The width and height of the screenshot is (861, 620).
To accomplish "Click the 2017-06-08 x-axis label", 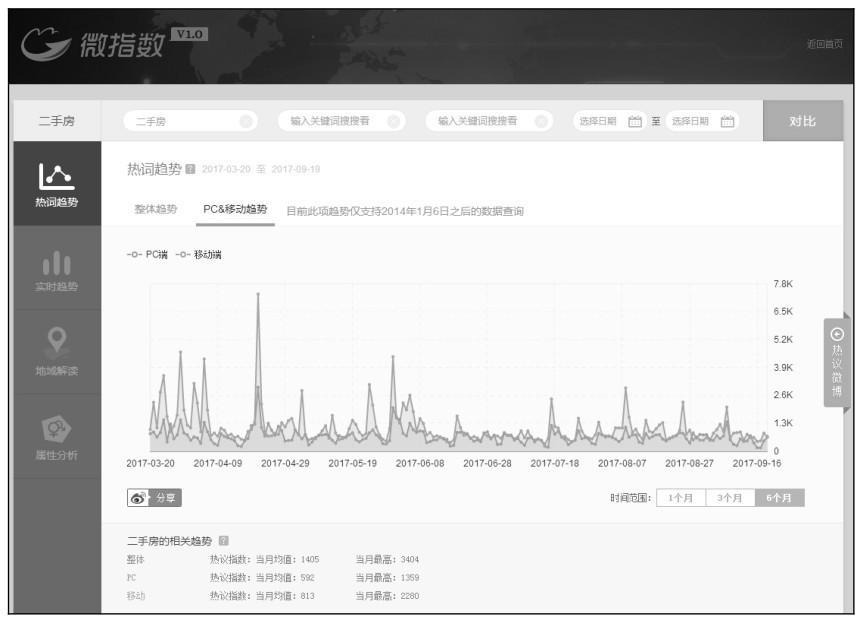I will point(420,463).
